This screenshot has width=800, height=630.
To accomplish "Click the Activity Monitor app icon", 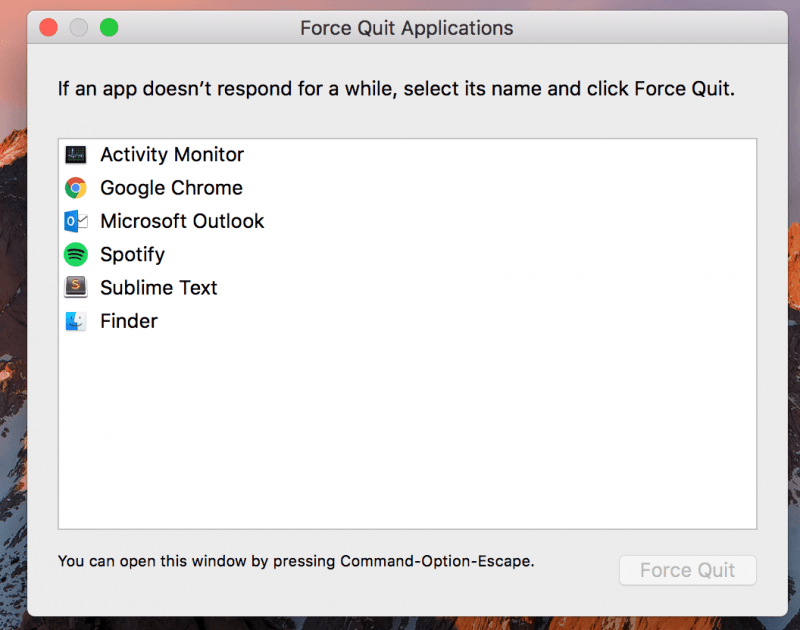I will [76, 155].
